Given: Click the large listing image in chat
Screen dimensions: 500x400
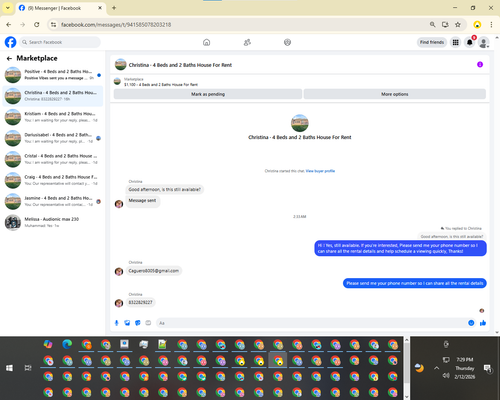Looking at the screenshot, I should pyautogui.click(x=300, y=123).
